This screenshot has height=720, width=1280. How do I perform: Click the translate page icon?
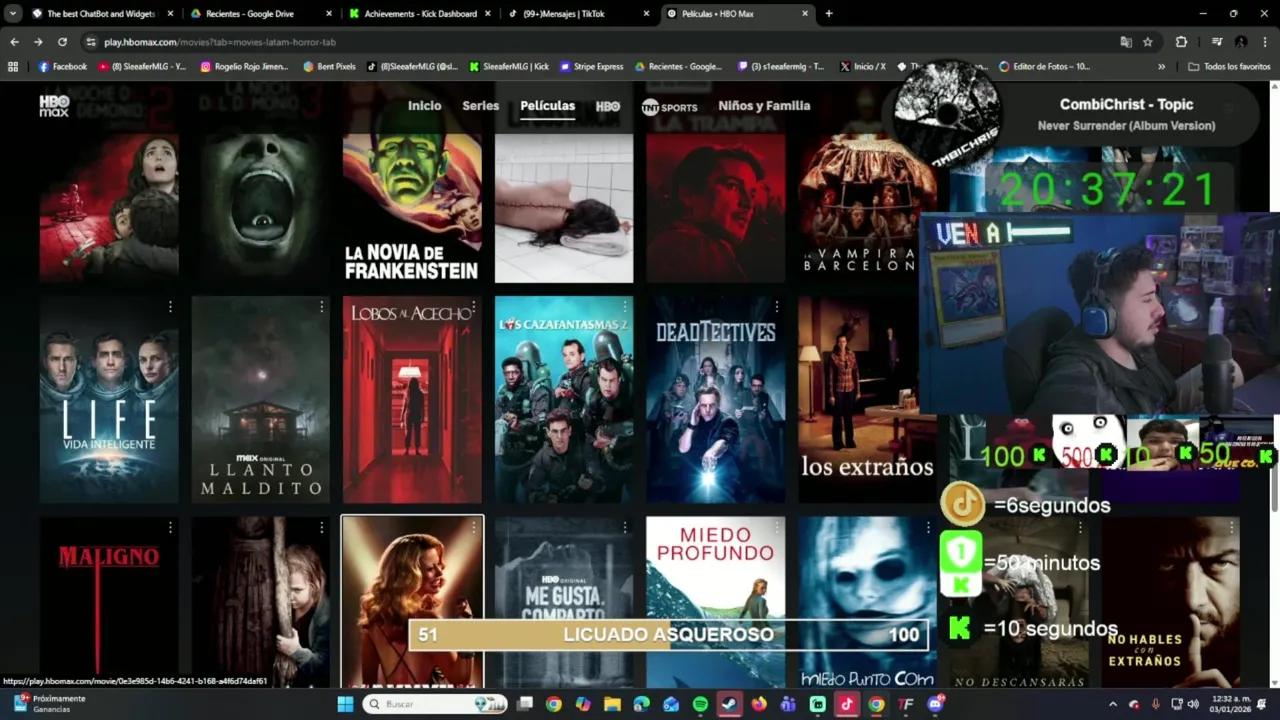coord(1126,42)
